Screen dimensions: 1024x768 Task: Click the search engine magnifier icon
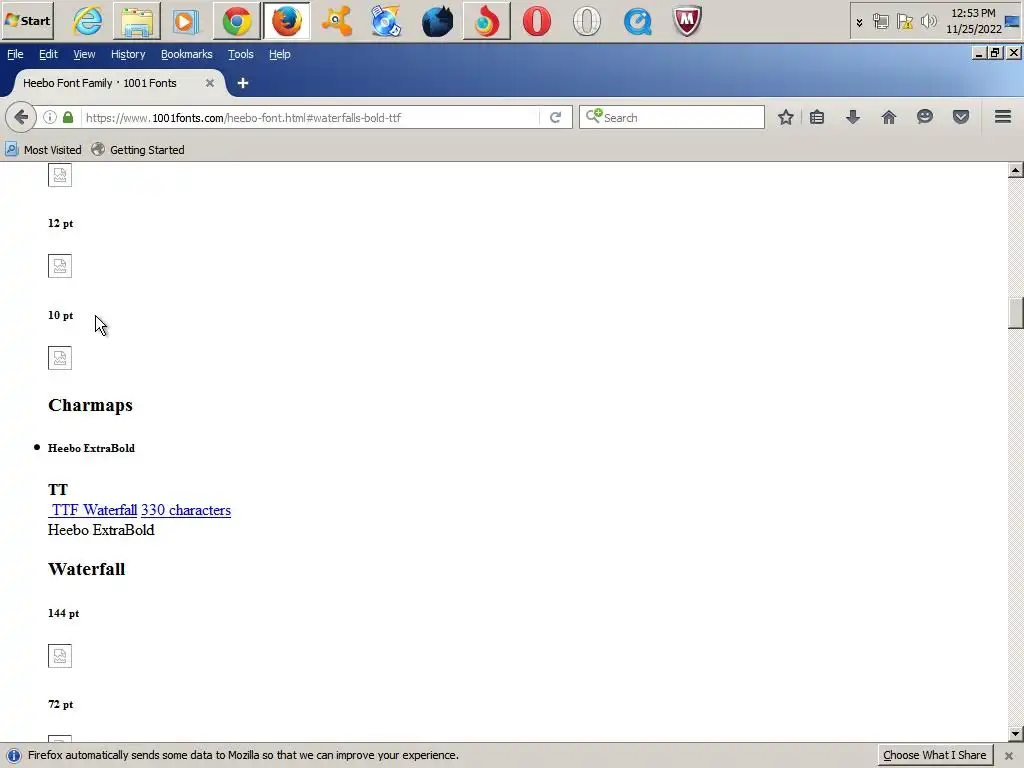tap(594, 117)
